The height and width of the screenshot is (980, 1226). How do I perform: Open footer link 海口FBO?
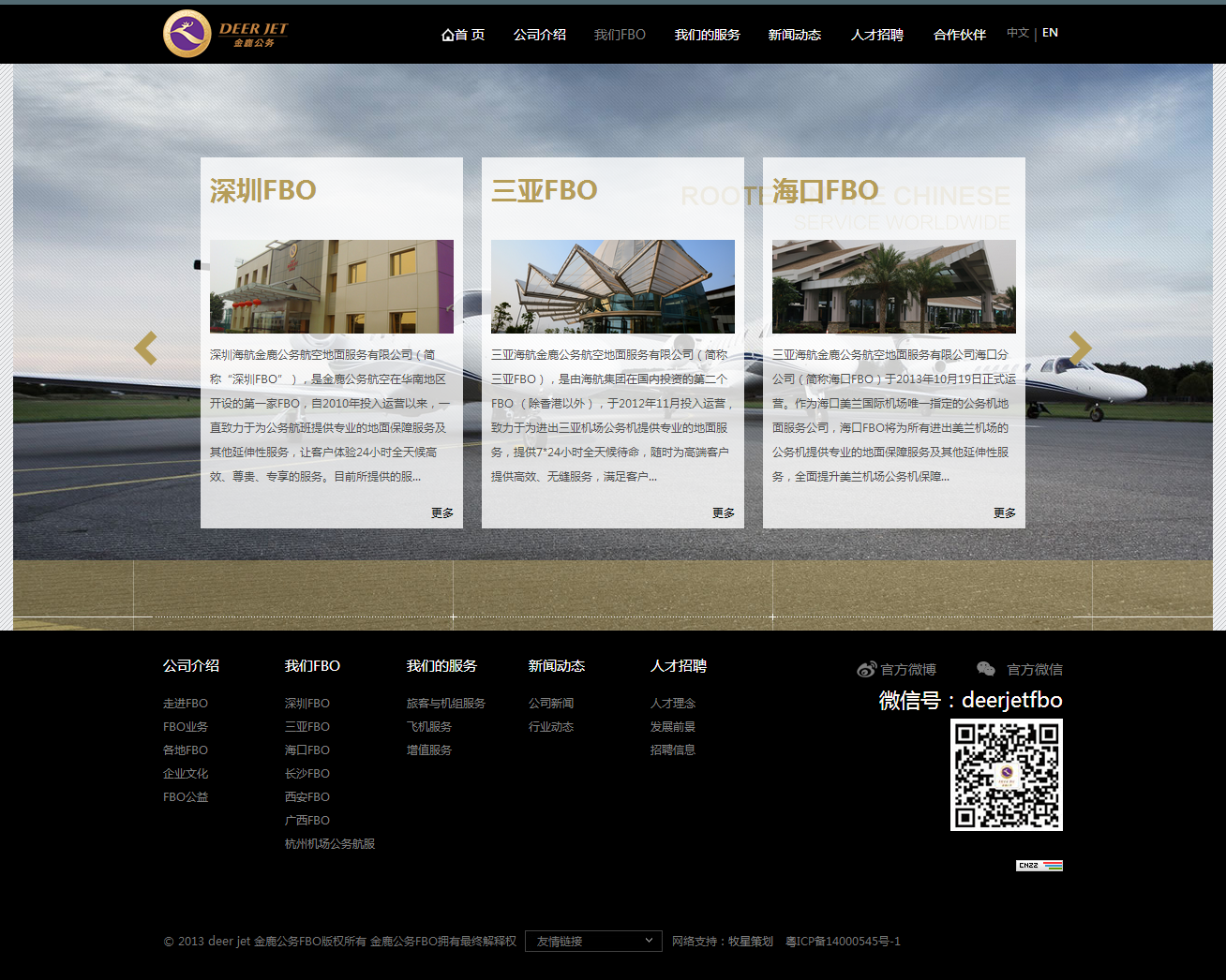point(307,750)
